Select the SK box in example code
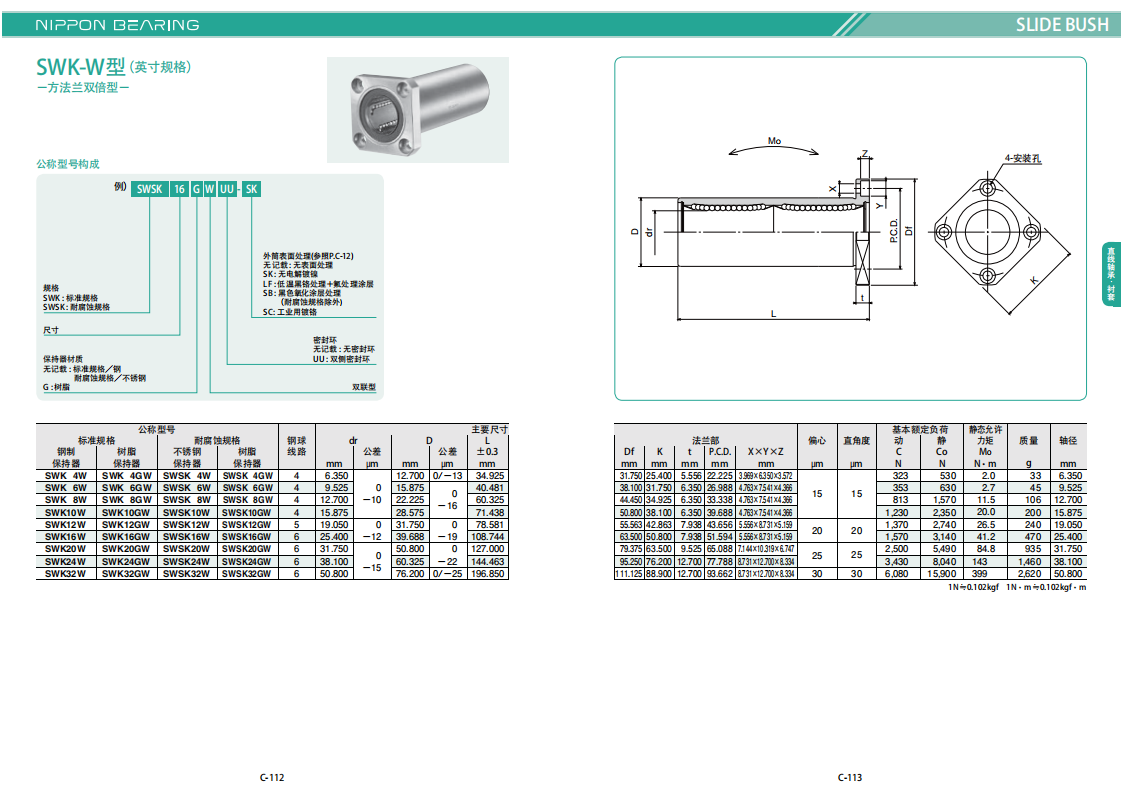Screen dimensions: 1122x793 tap(251, 189)
